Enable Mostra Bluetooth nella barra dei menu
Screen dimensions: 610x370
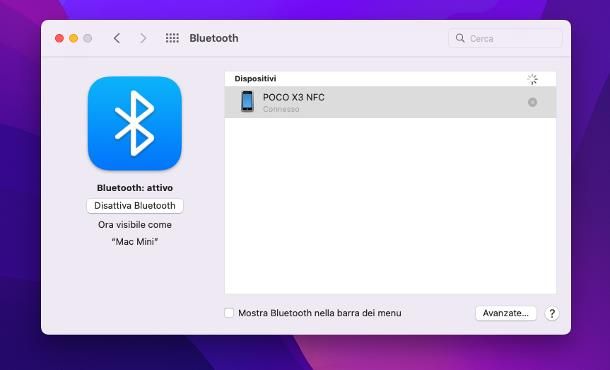tap(229, 313)
